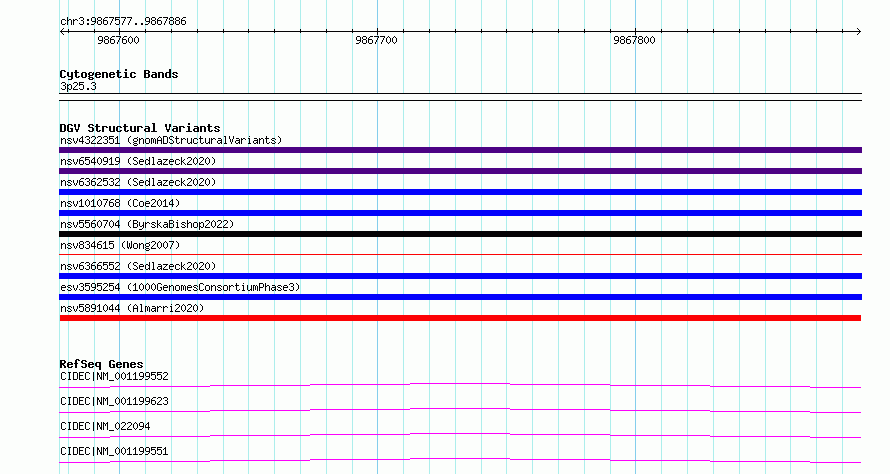Click the 9867800 ruler position label
This screenshot has width=890, height=474.
point(634,40)
